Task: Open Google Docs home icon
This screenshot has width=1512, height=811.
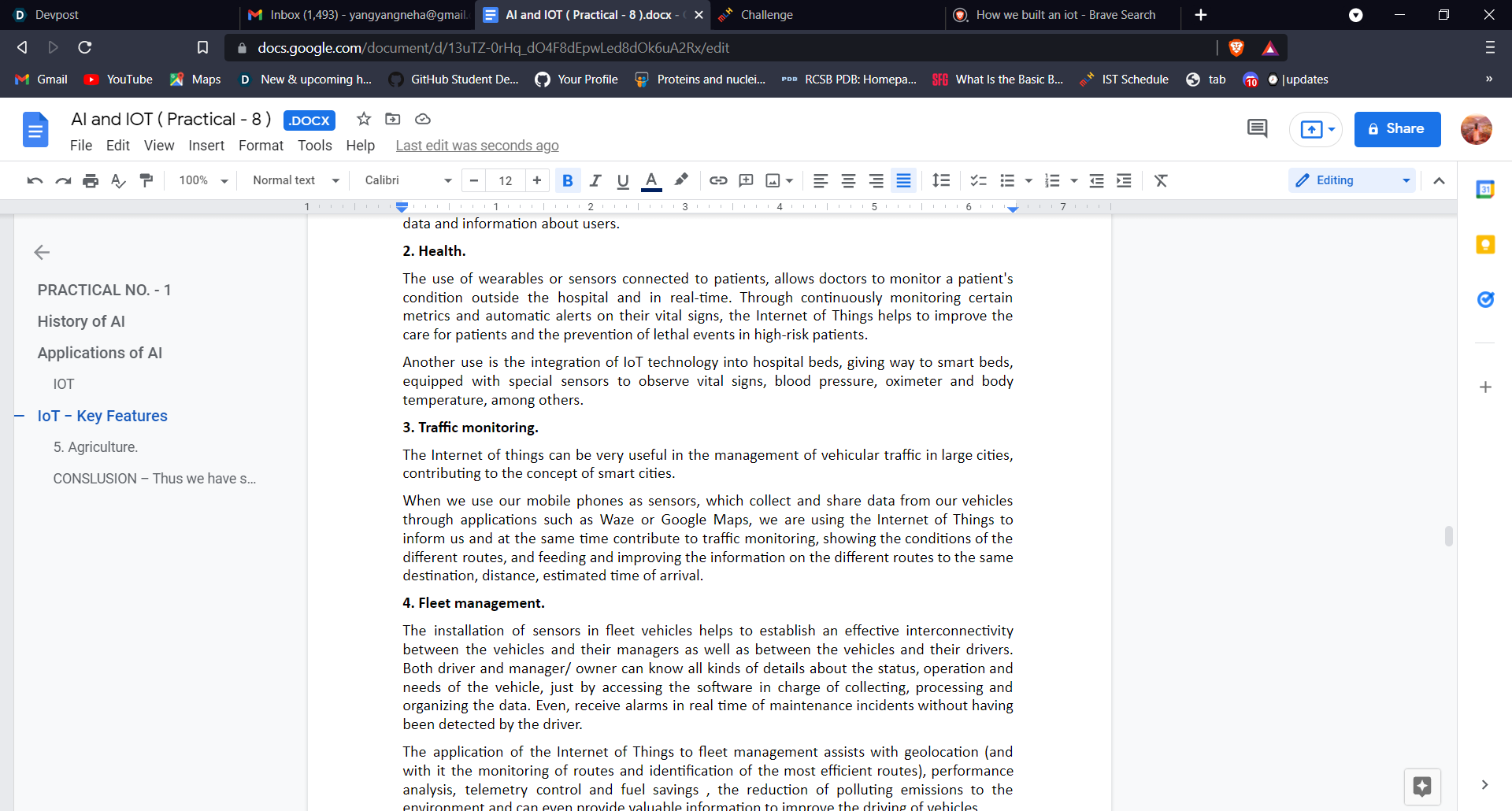Action: 35,130
